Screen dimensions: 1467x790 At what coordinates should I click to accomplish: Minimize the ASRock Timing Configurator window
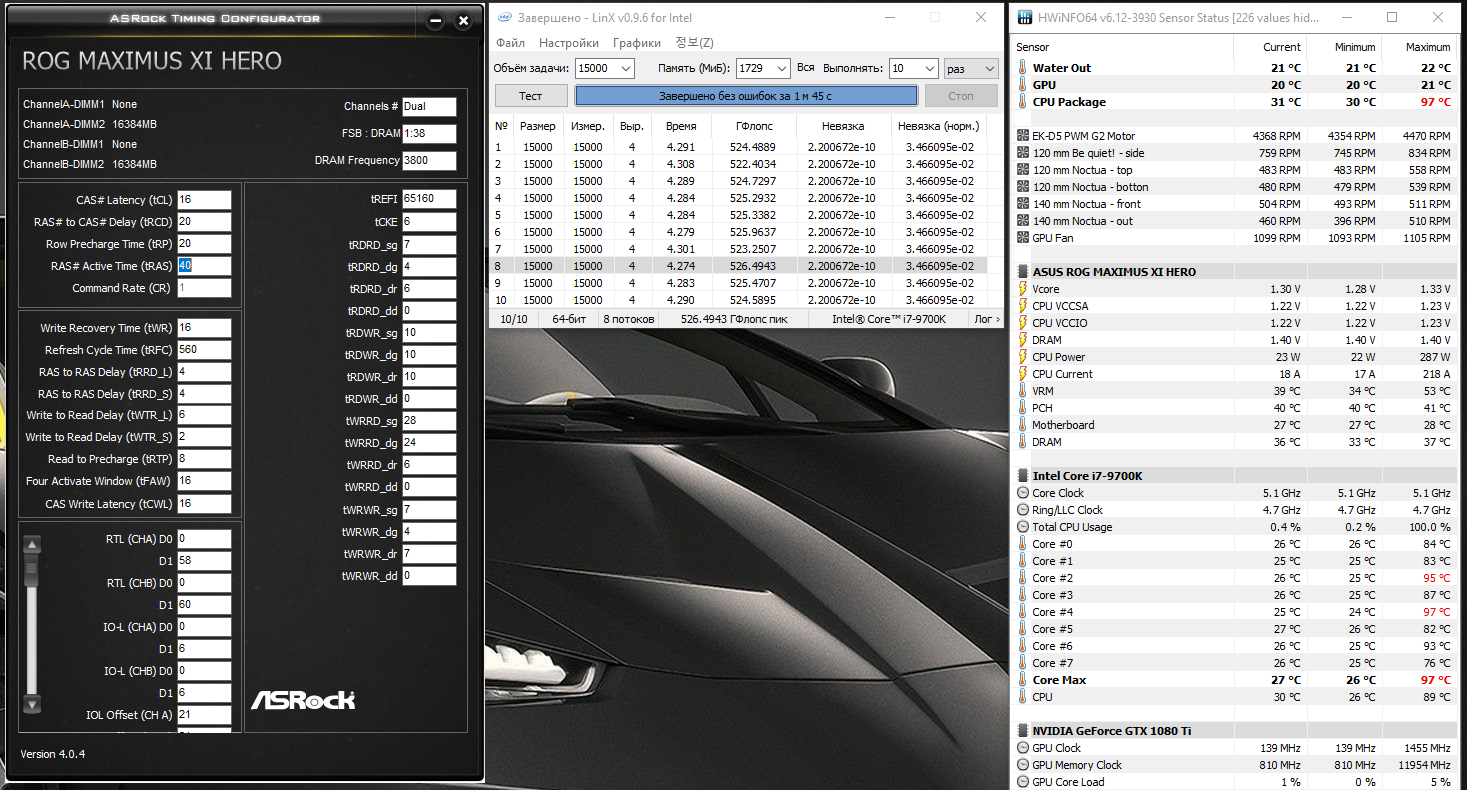(435, 20)
